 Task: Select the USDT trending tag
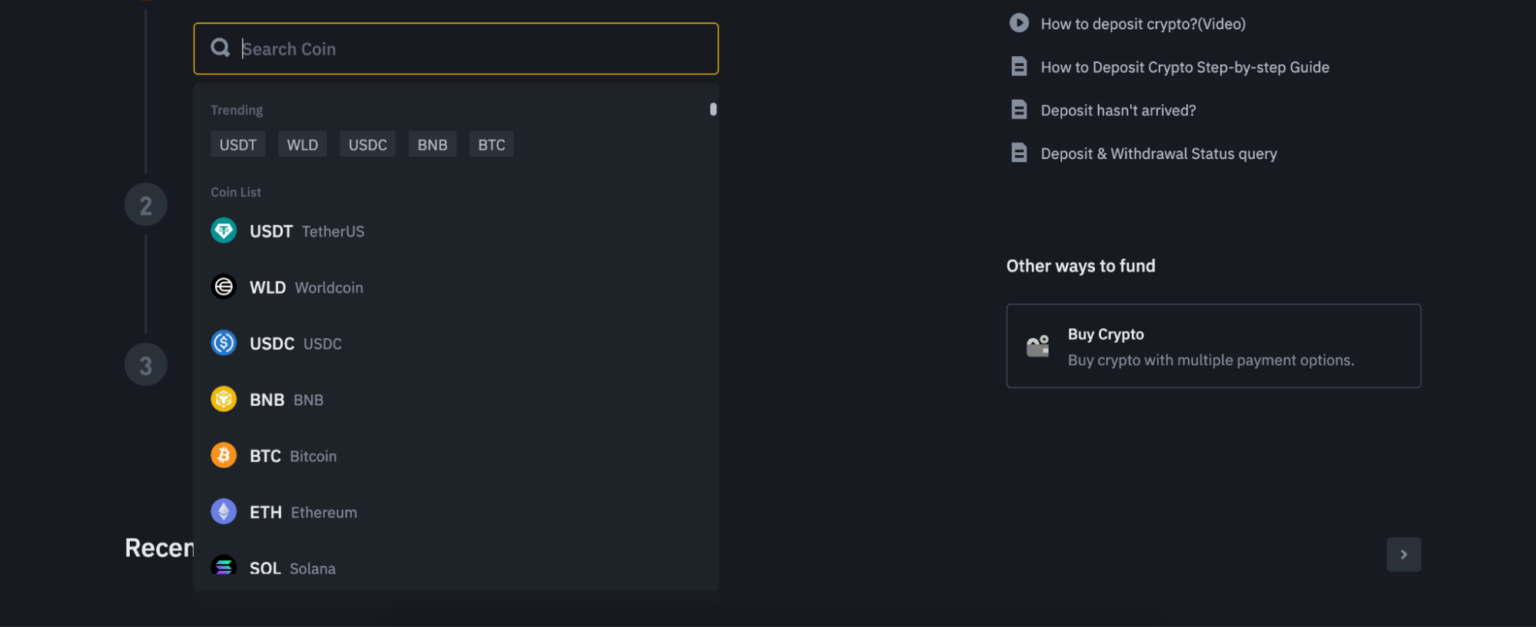click(x=237, y=144)
